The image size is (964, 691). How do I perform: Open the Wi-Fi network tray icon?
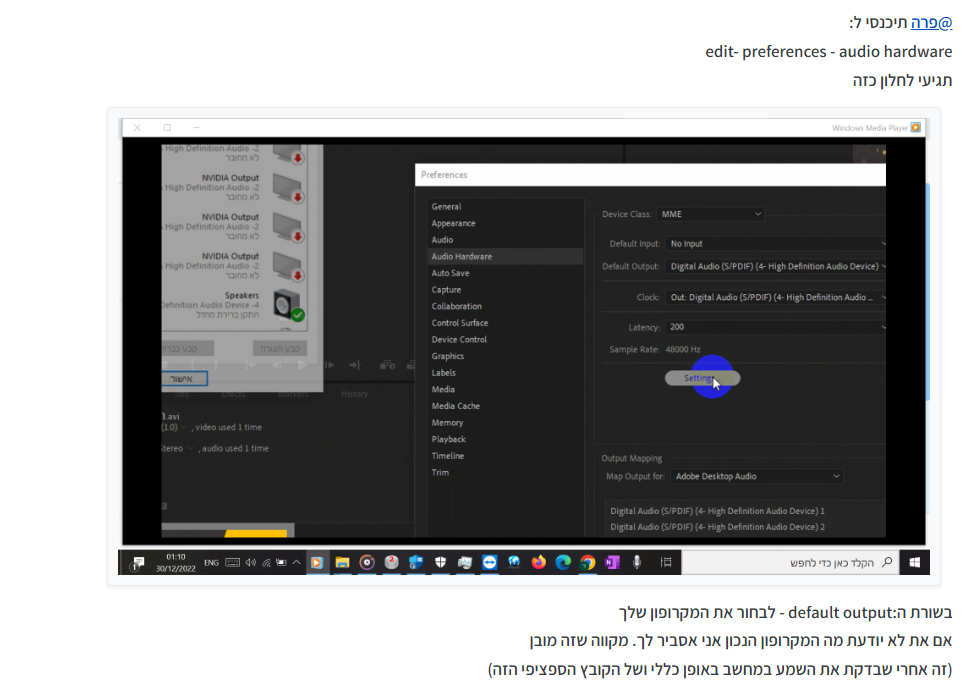[266, 562]
